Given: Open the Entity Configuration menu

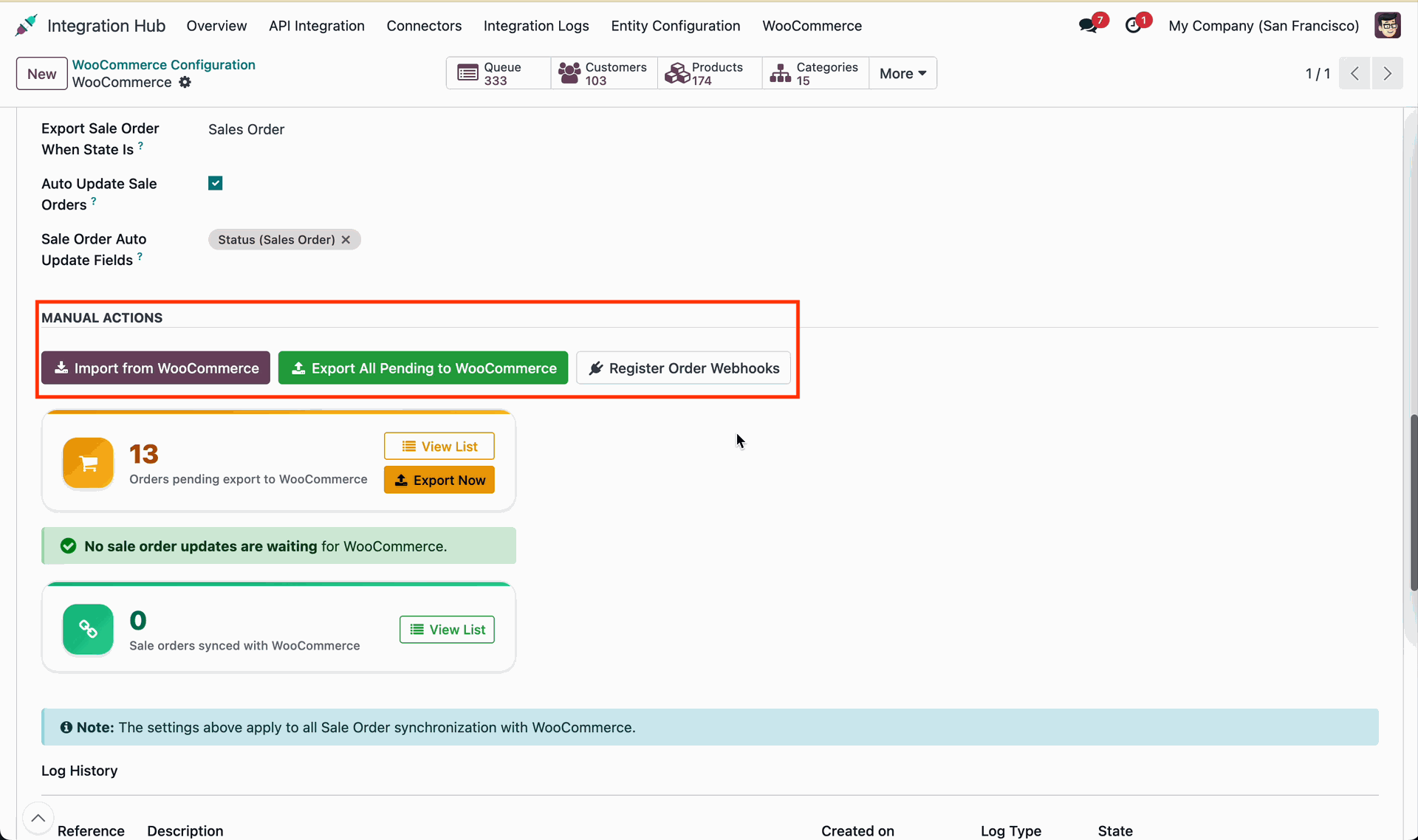Looking at the screenshot, I should point(676,26).
